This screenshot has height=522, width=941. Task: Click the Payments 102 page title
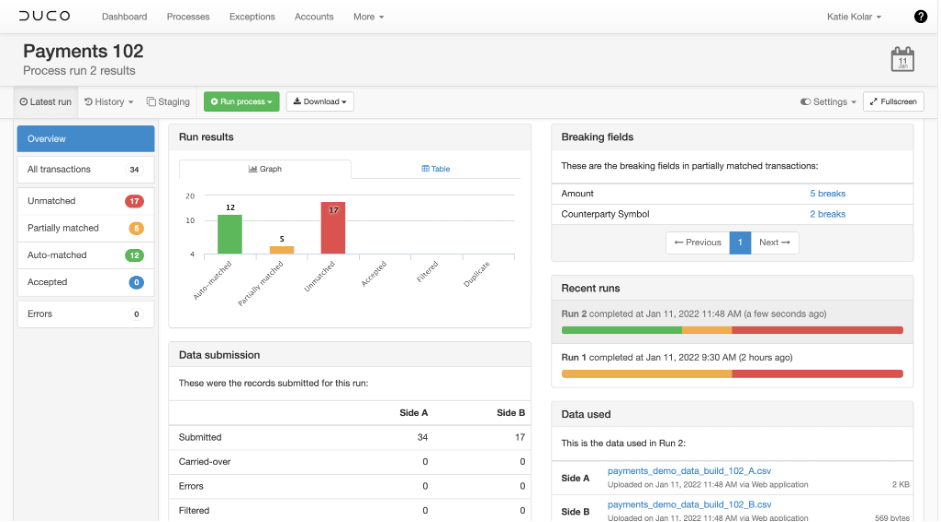coord(83,51)
